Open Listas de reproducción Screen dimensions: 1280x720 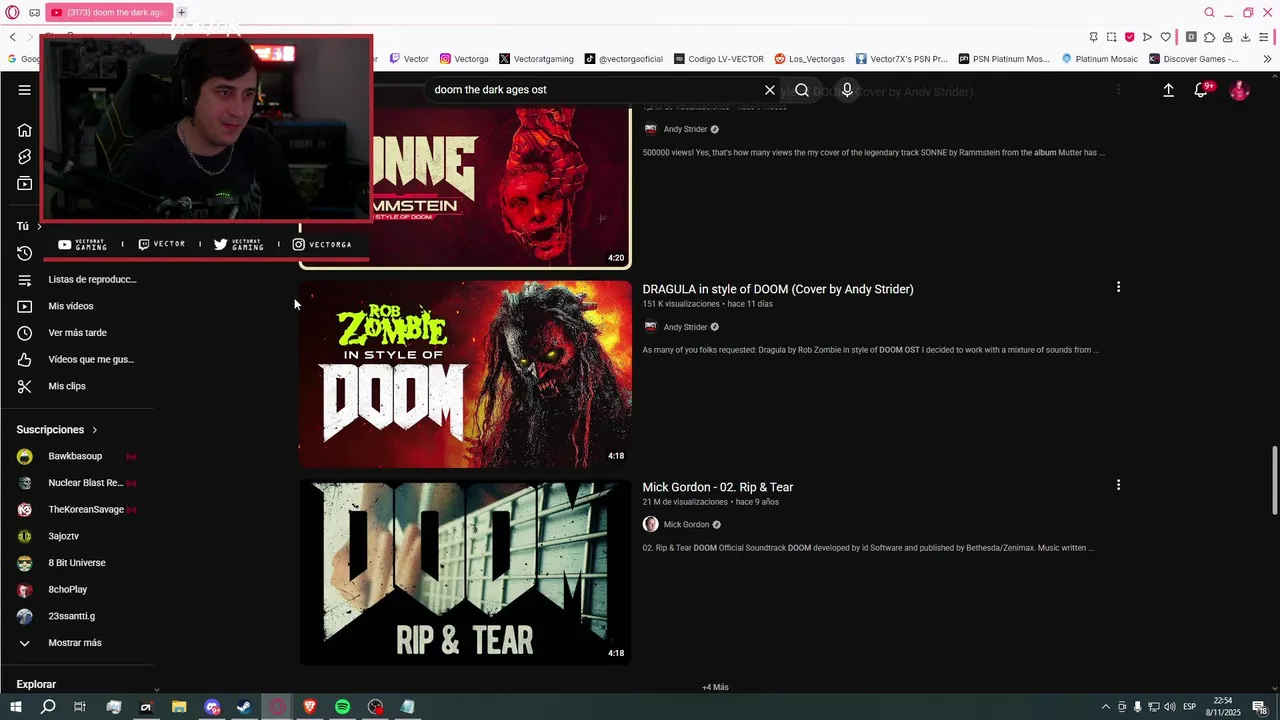pyautogui.click(x=92, y=280)
